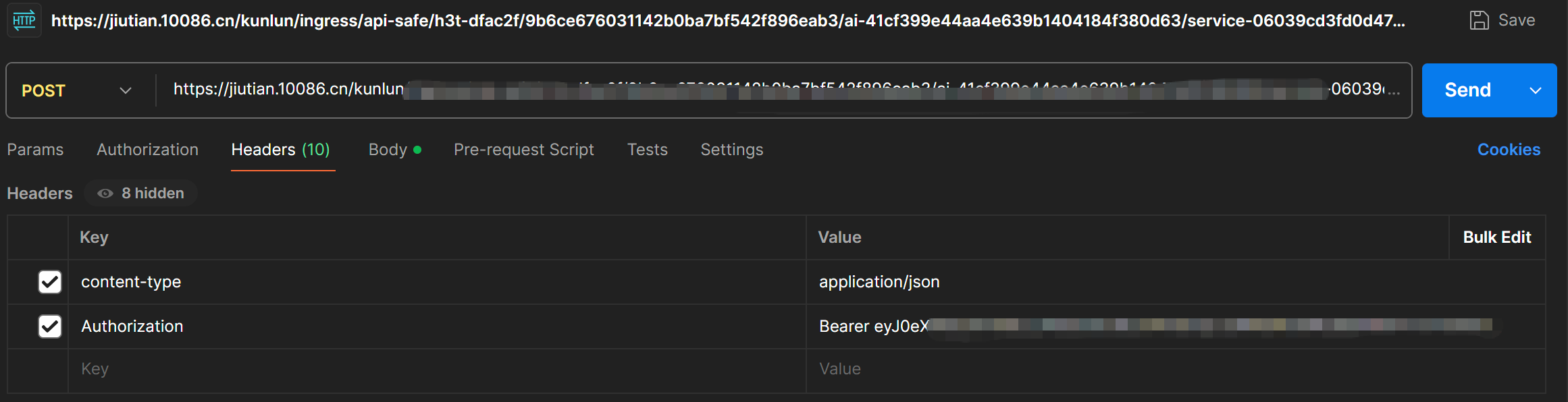
Task: Click the Bulk Edit option
Action: pos(1498,237)
